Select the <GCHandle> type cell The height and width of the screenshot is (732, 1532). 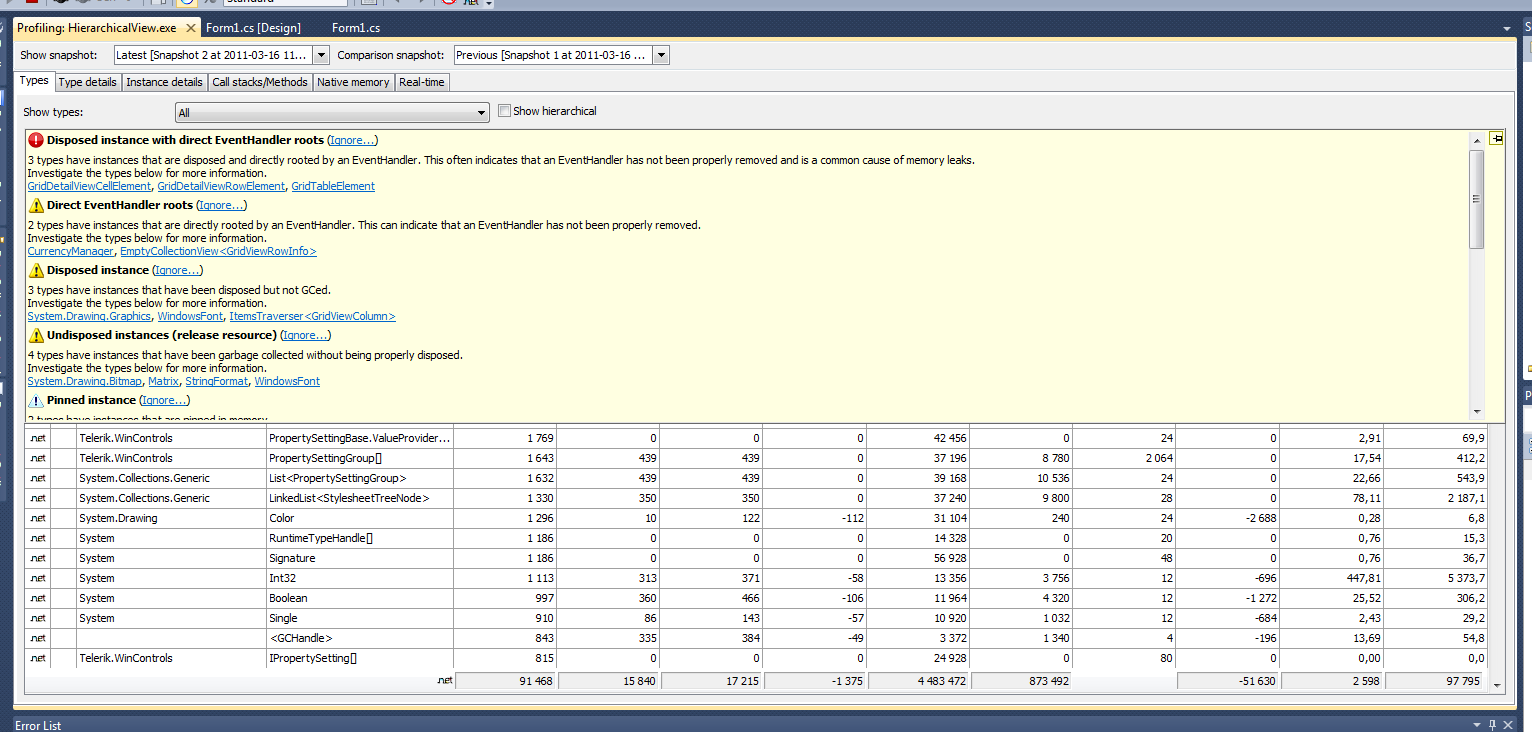(360, 638)
